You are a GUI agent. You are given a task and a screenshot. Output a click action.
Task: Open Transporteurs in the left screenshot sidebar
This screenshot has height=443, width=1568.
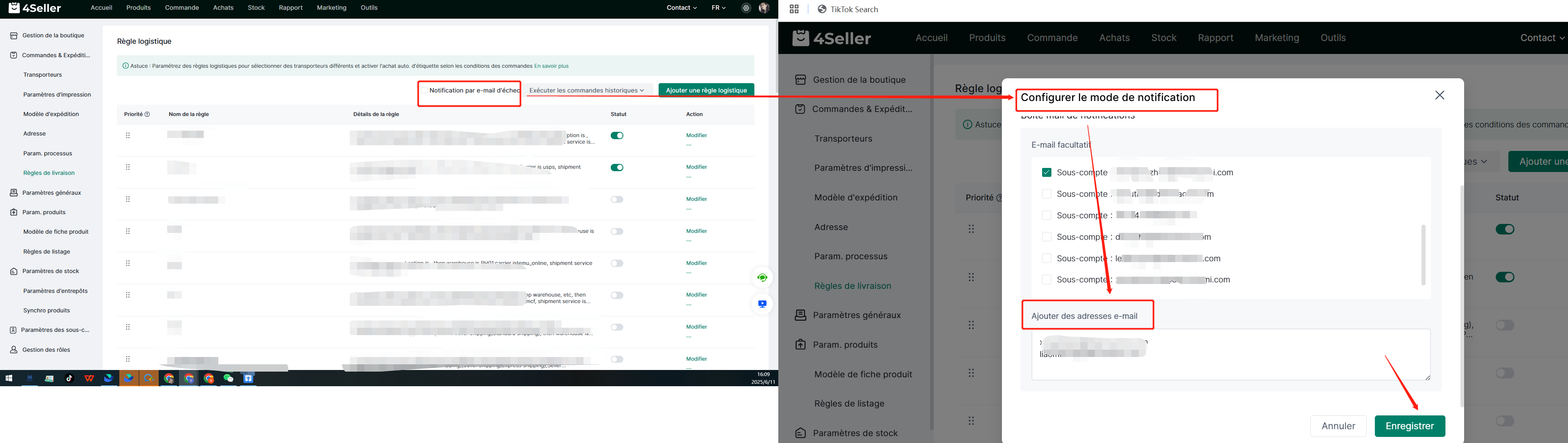[43, 75]
